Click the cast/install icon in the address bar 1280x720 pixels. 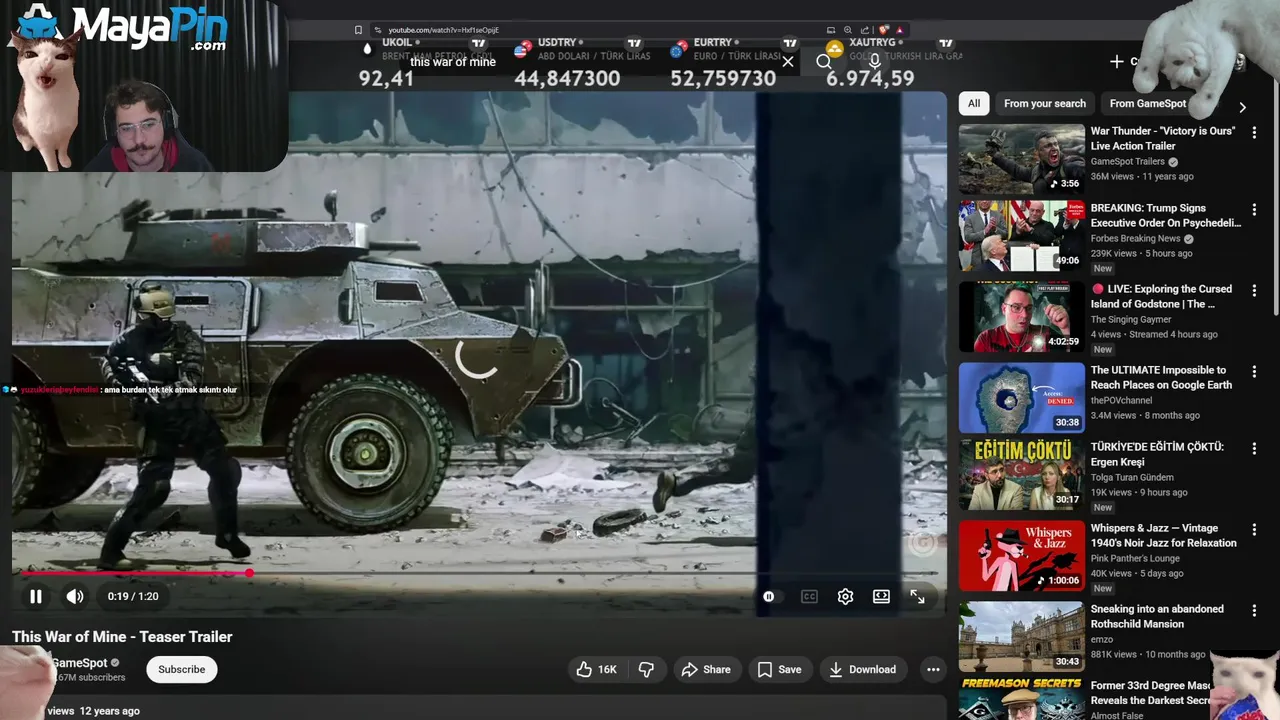831,30
